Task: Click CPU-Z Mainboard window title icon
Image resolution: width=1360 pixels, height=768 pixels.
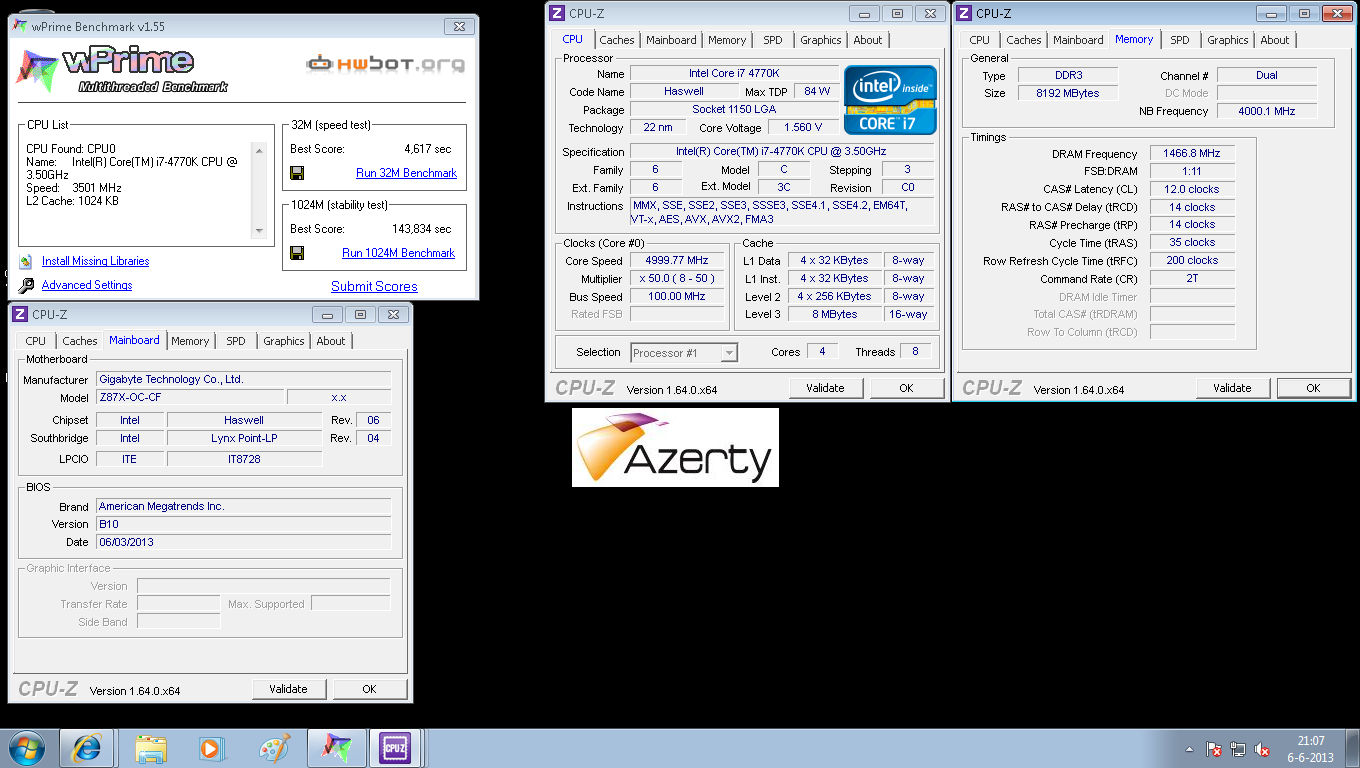Action: 19,314
